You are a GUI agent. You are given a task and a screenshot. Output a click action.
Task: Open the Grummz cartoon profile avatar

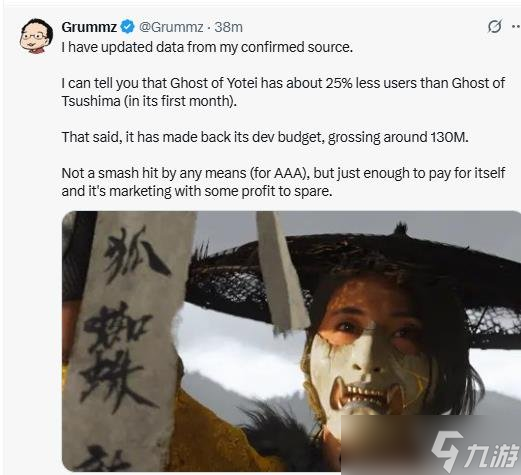click(x=36, y=36)
